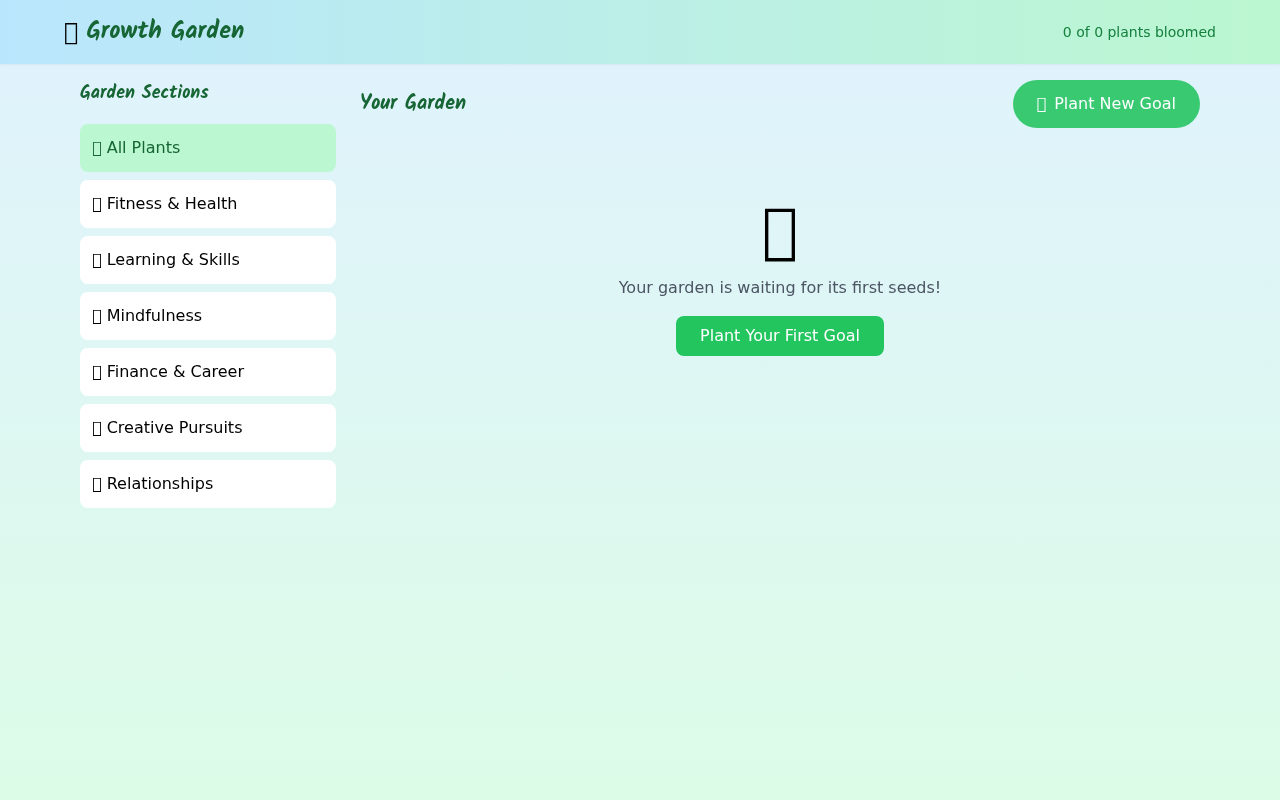The image size is (1280, 800).
Task: Click the plants bloomed counter
Action: point(1139,32)
